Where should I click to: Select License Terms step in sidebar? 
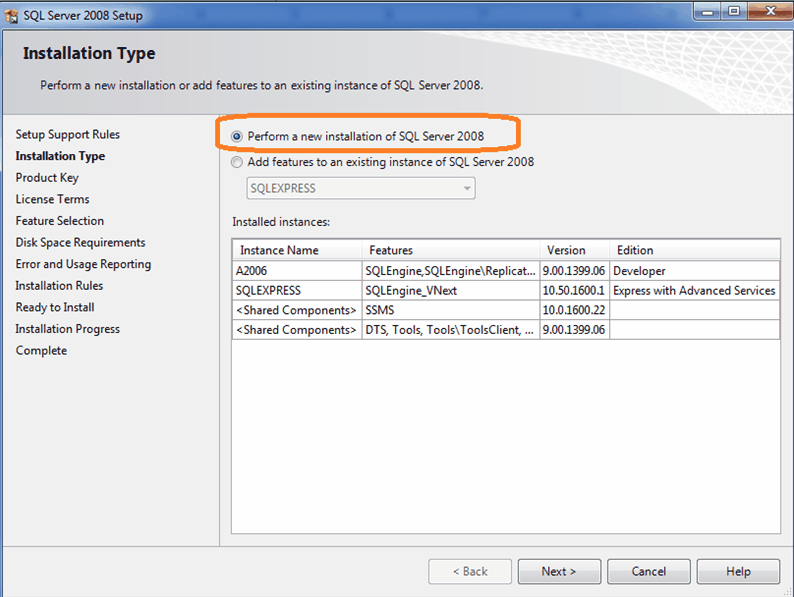point(52,200)
